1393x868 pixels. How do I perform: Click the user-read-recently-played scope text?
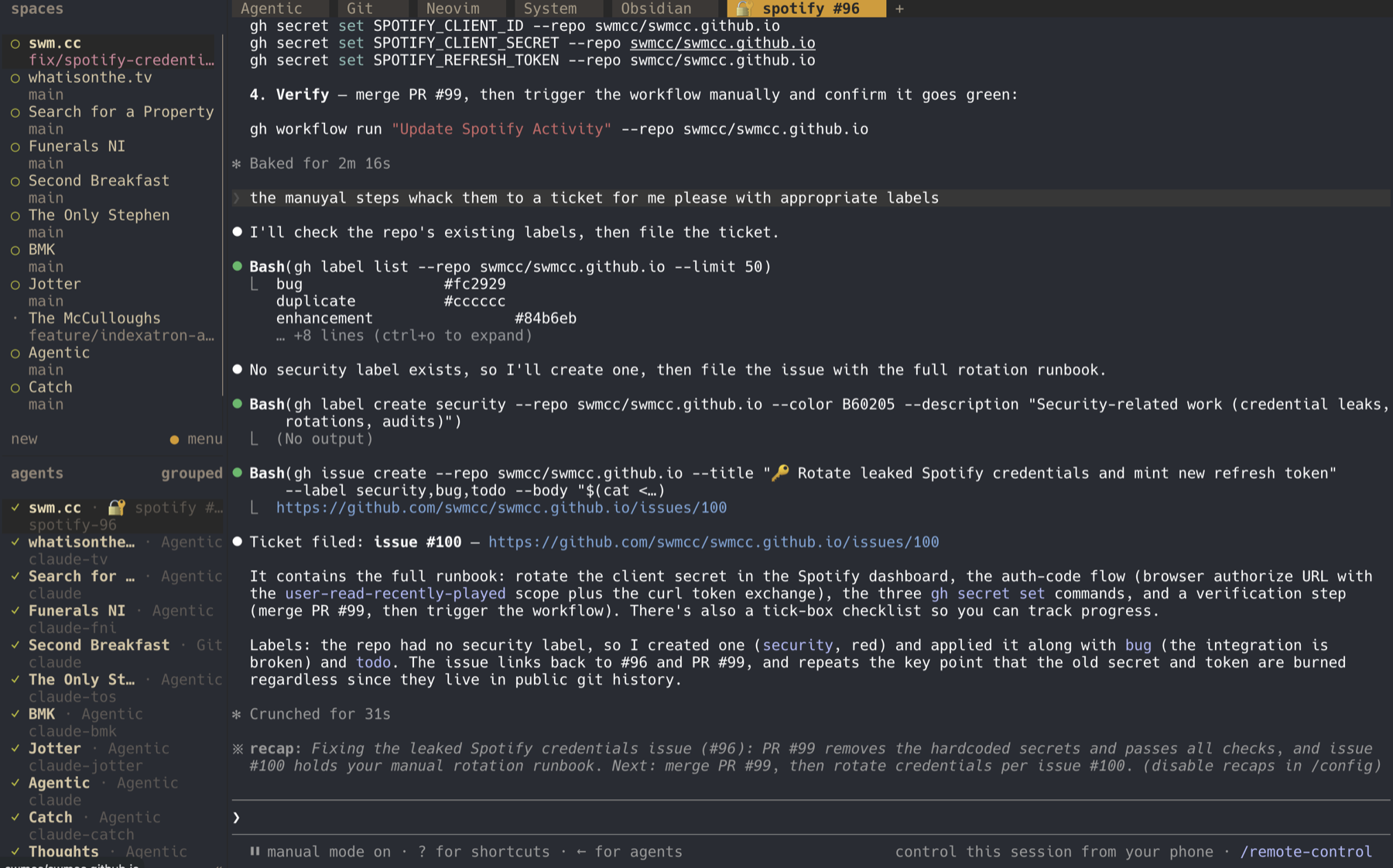(x=395, y=593)
